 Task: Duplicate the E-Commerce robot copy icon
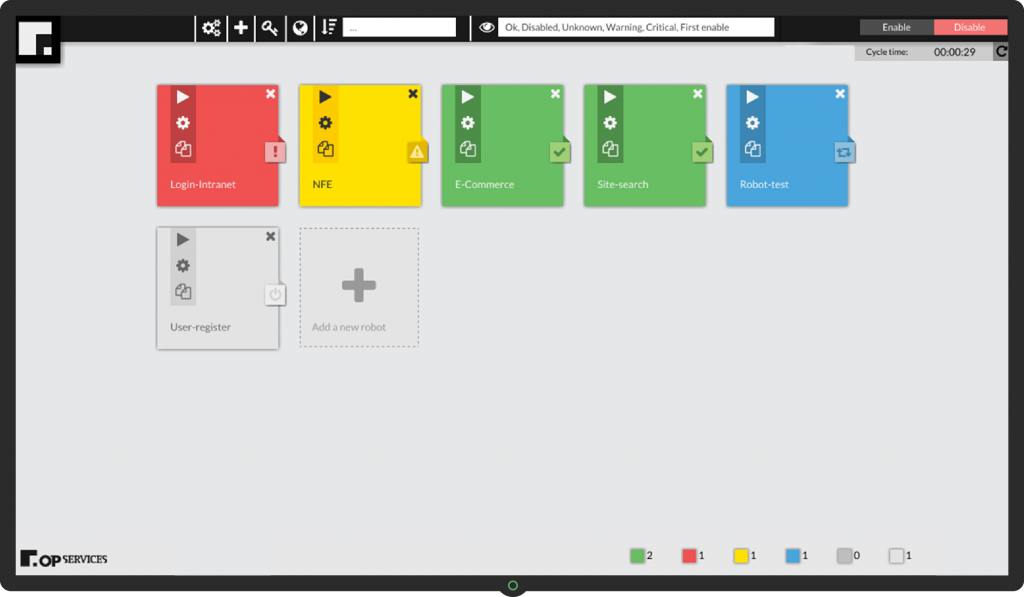click(x=468, y=149)
